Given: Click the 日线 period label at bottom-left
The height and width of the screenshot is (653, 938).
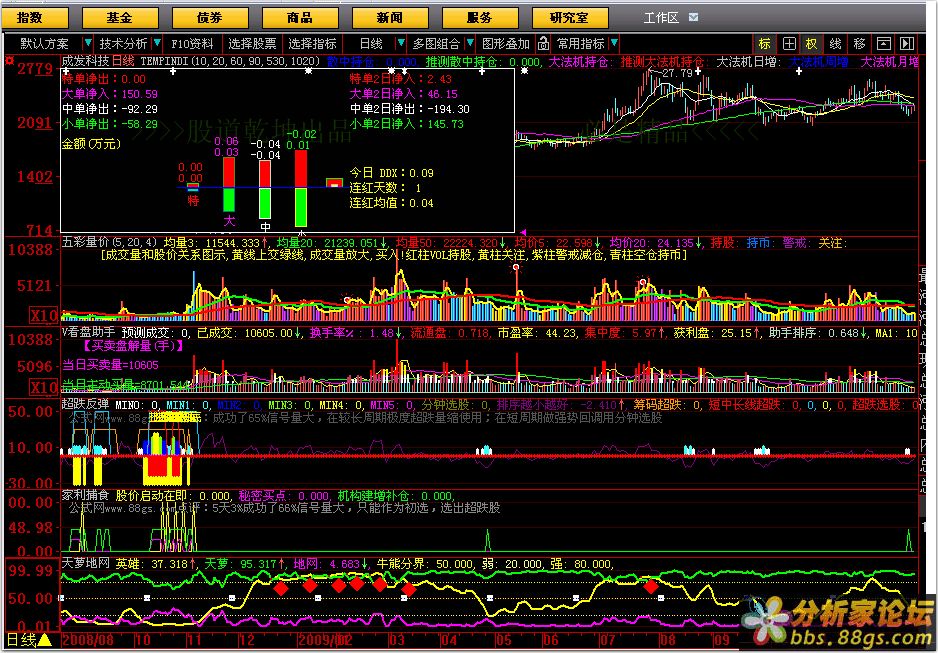Looking at the screenshot, I should [20, 640].
